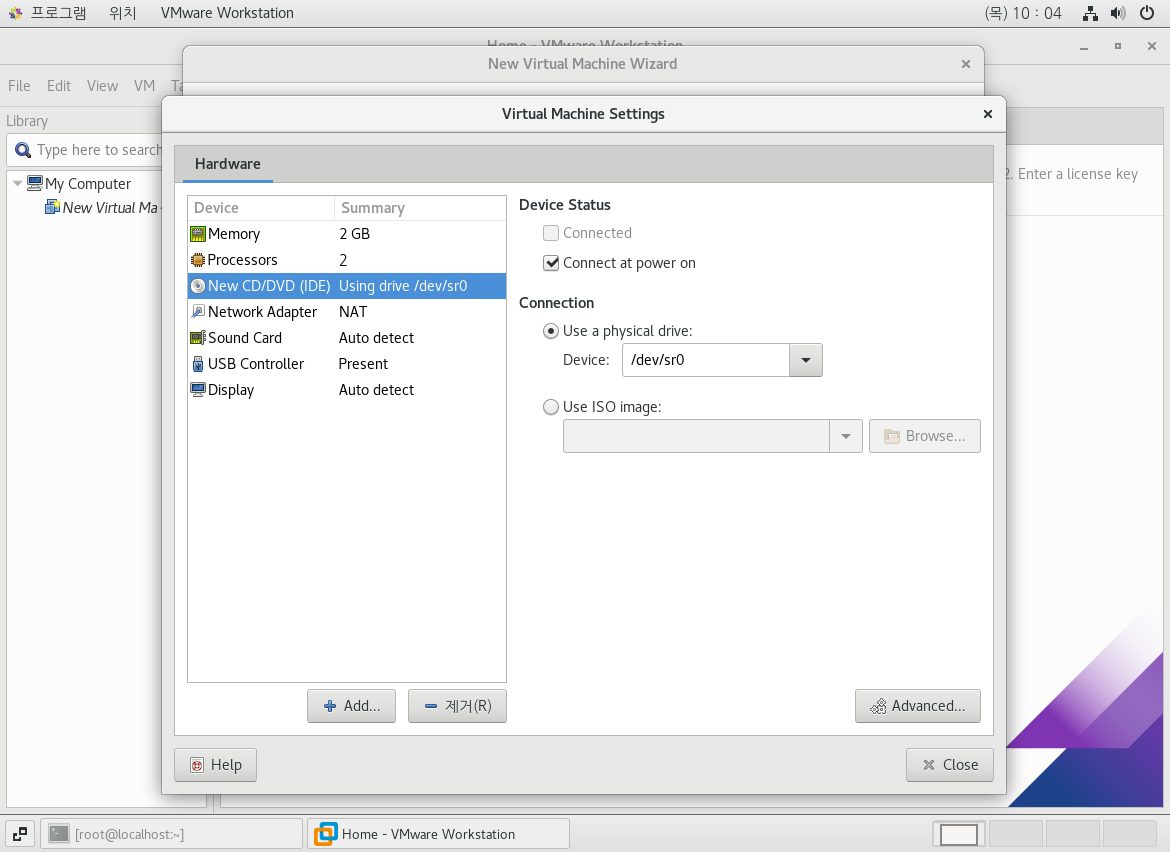Click the Help button
The height and width of the screenshot is (852, 1170).
[x=216, y=765]
